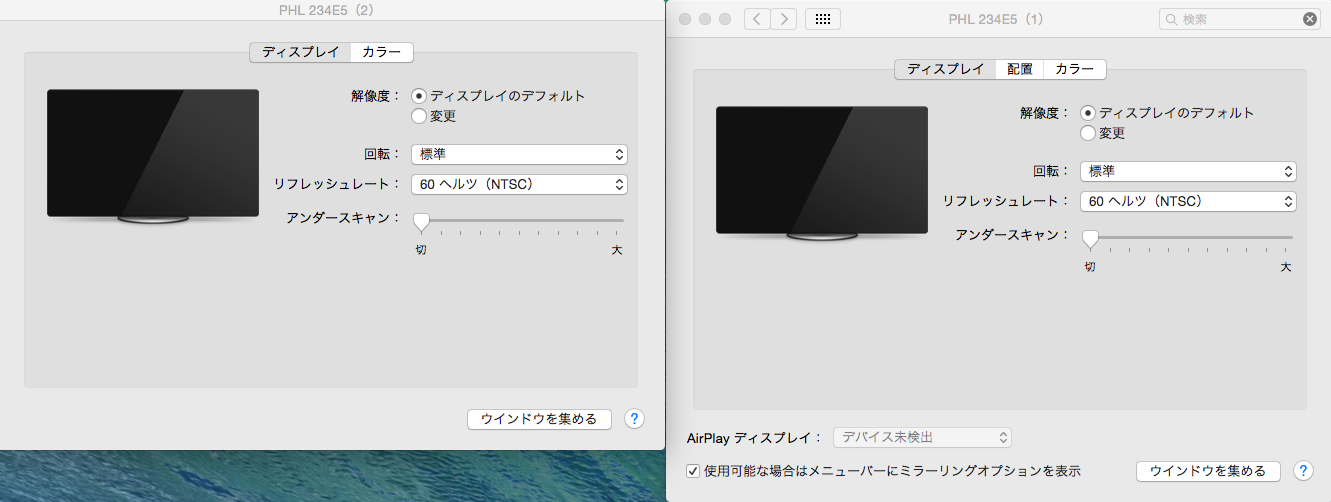This screenshot has width=1331, height=502.
Task: Select ディスプレイのデフォルト in PHL 234E5 (2) window
Action: pos(498,96)
